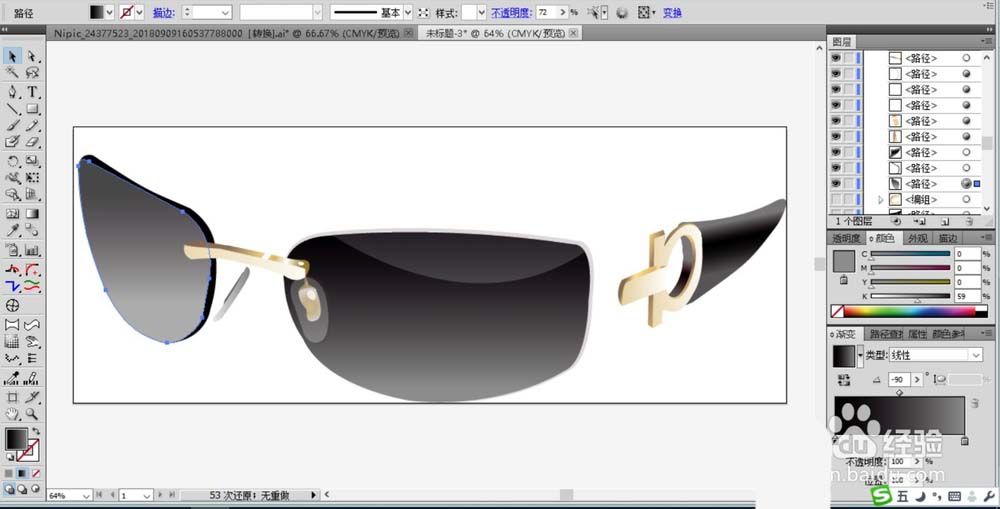Screen dimensions: 1000x509
Task: Go to next artboard arrow in status bar
Action: click(x=160, y=495)
